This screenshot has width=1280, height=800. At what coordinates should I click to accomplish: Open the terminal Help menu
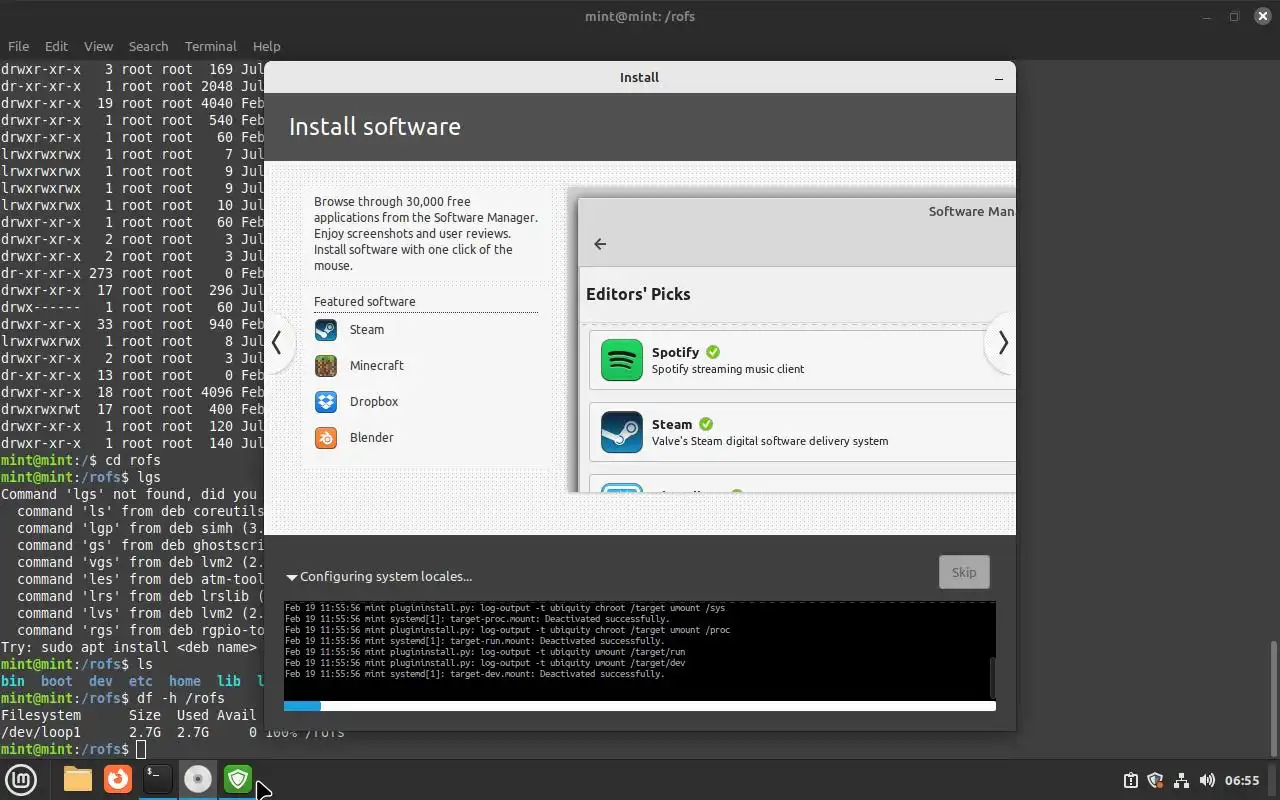(266, 46)
